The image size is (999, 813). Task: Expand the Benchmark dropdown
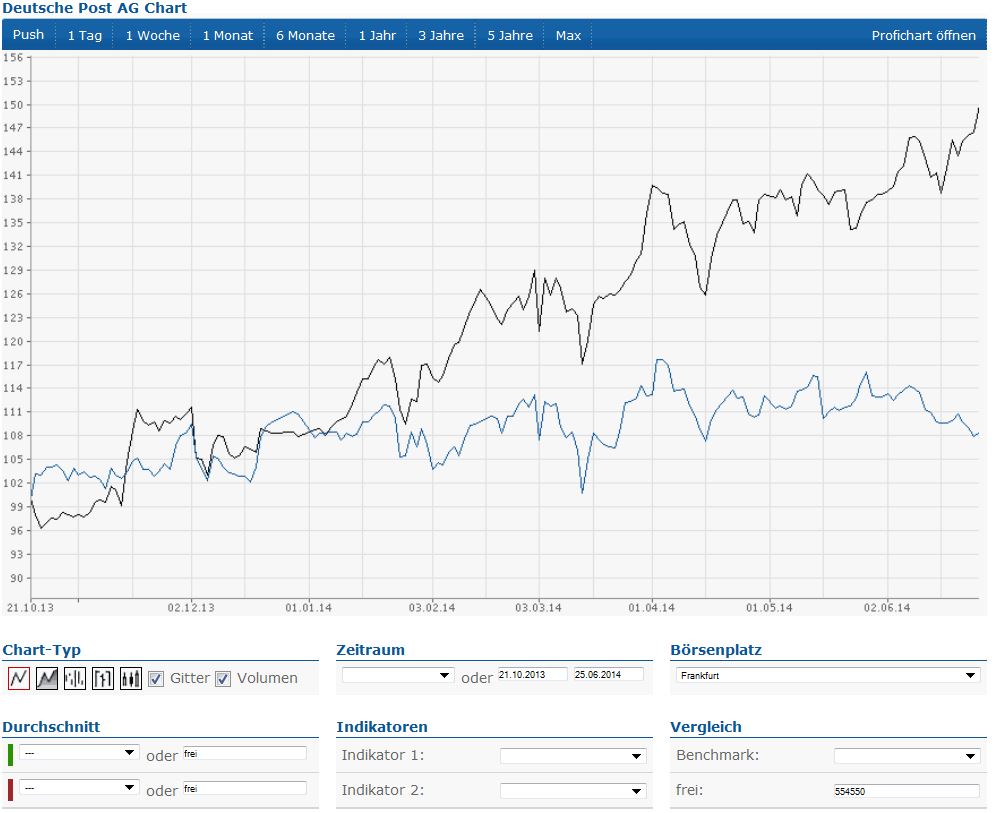907,756
